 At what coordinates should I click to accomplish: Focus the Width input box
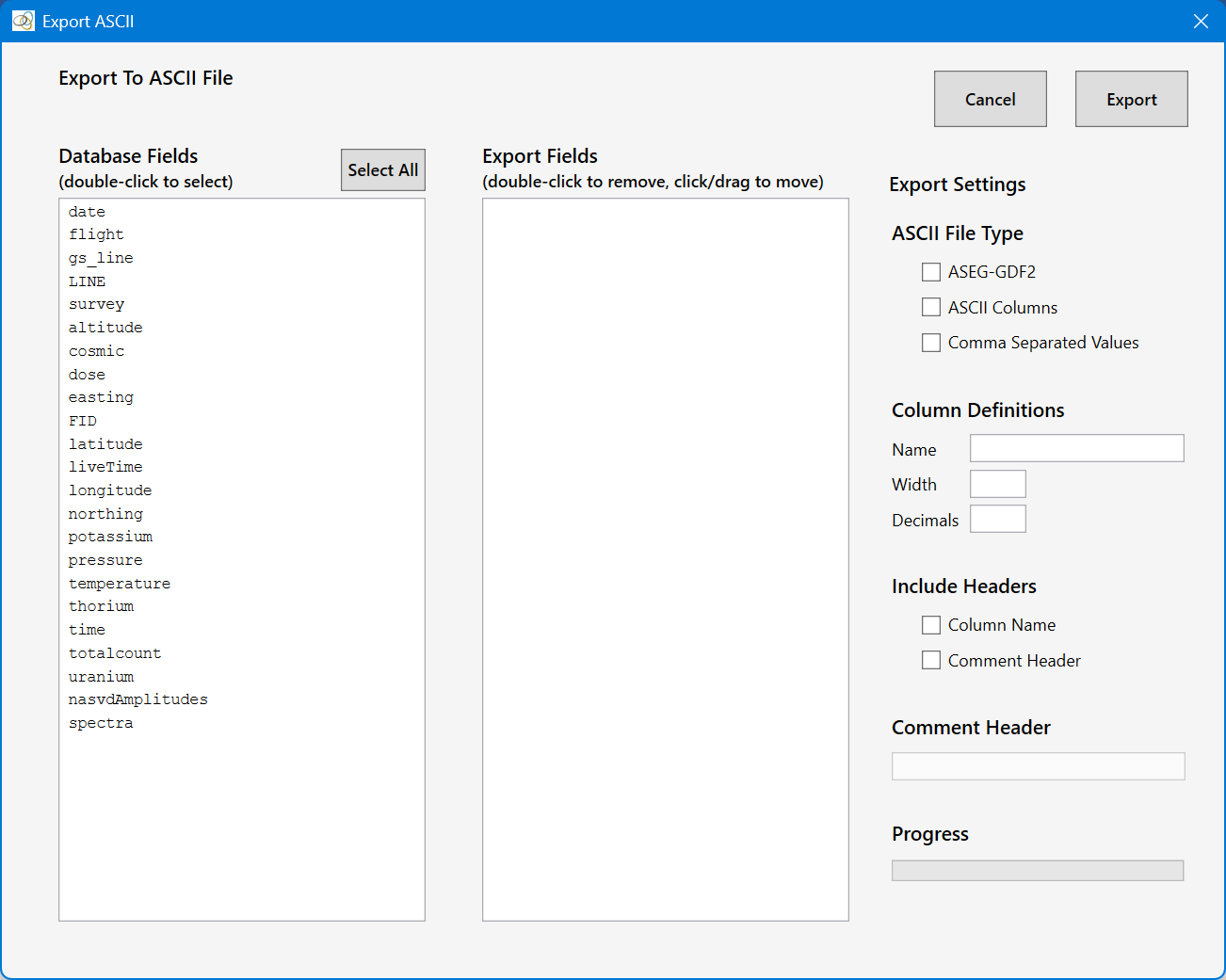point(998,484)
